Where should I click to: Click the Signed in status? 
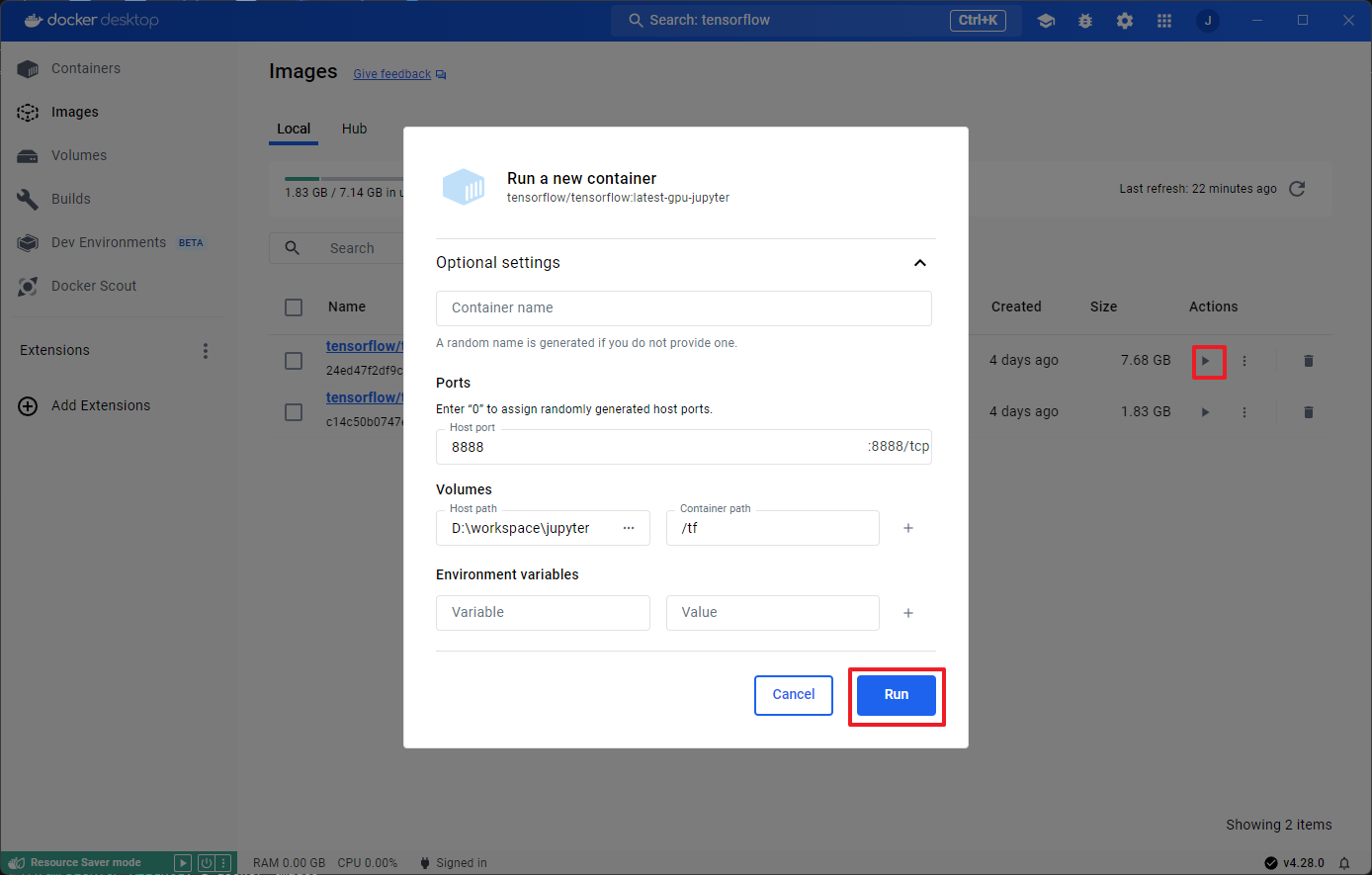[454, 863]
